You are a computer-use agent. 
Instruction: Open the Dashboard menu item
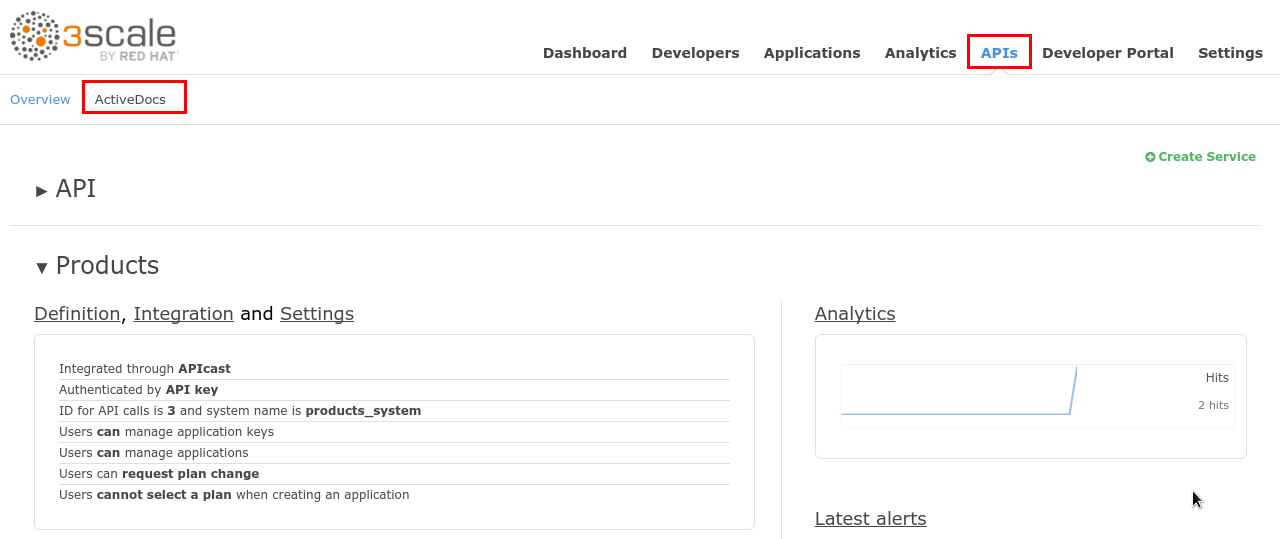584,53
